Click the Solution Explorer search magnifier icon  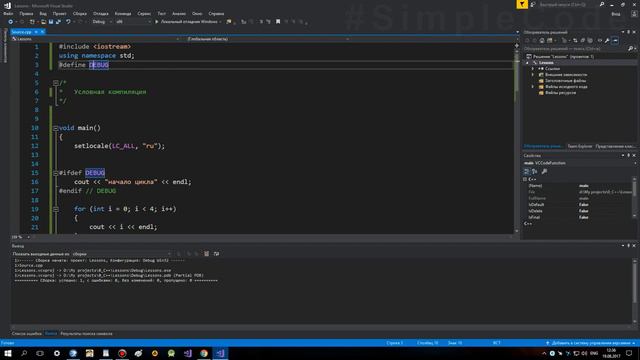point(630,49)
